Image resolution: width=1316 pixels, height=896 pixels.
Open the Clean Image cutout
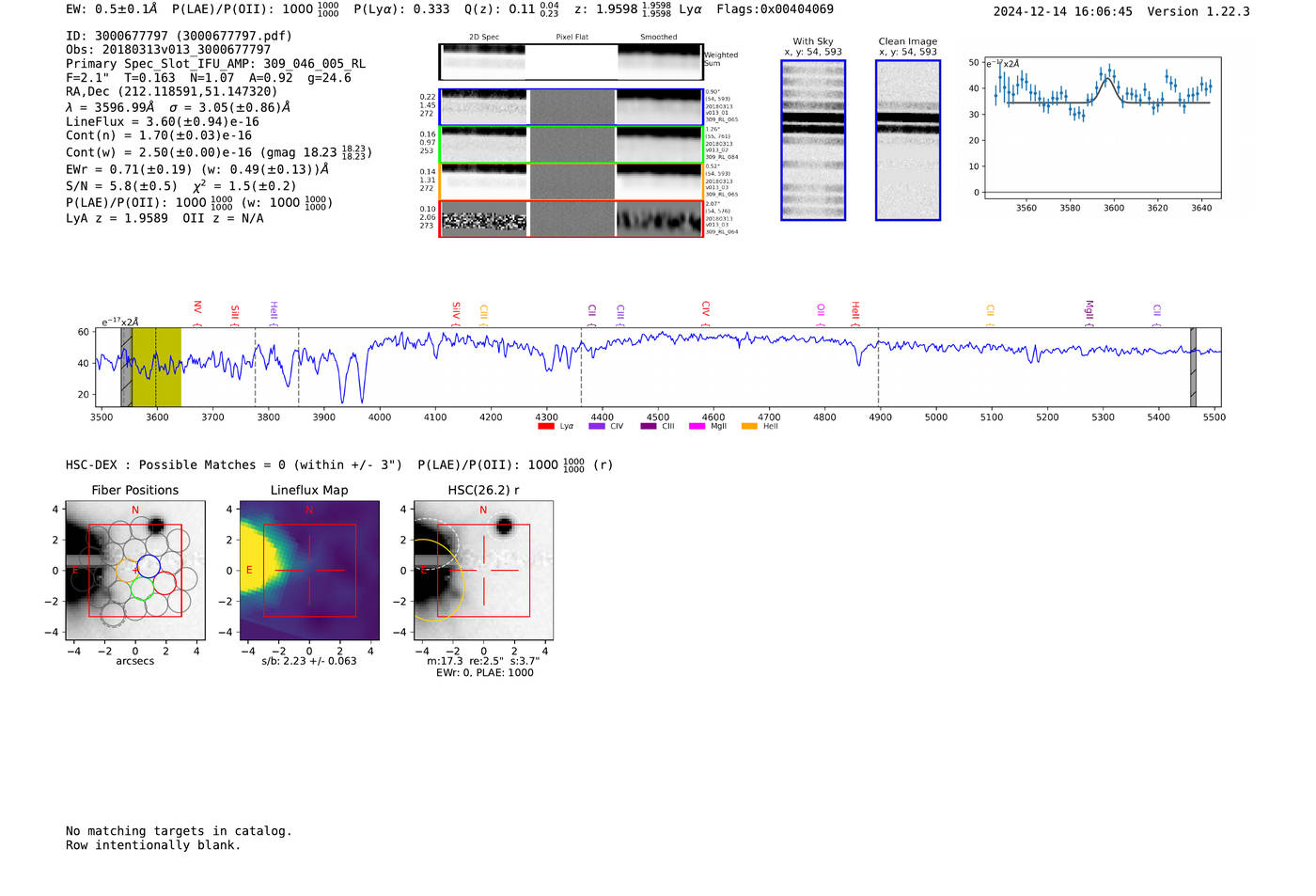click(907, 140)
